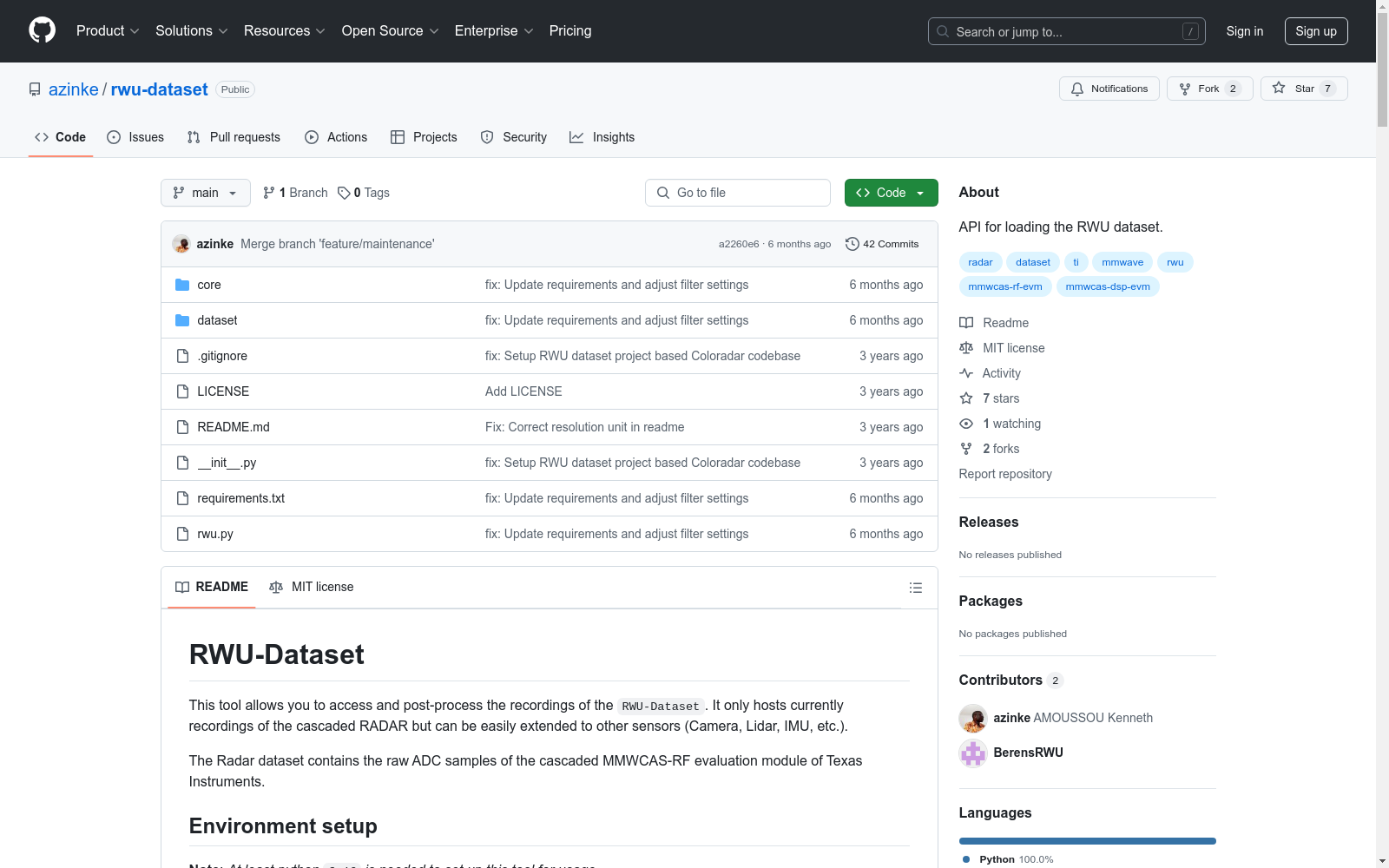
Task: Click the azinke contributor avatar
Action: [x=973, y=718]
